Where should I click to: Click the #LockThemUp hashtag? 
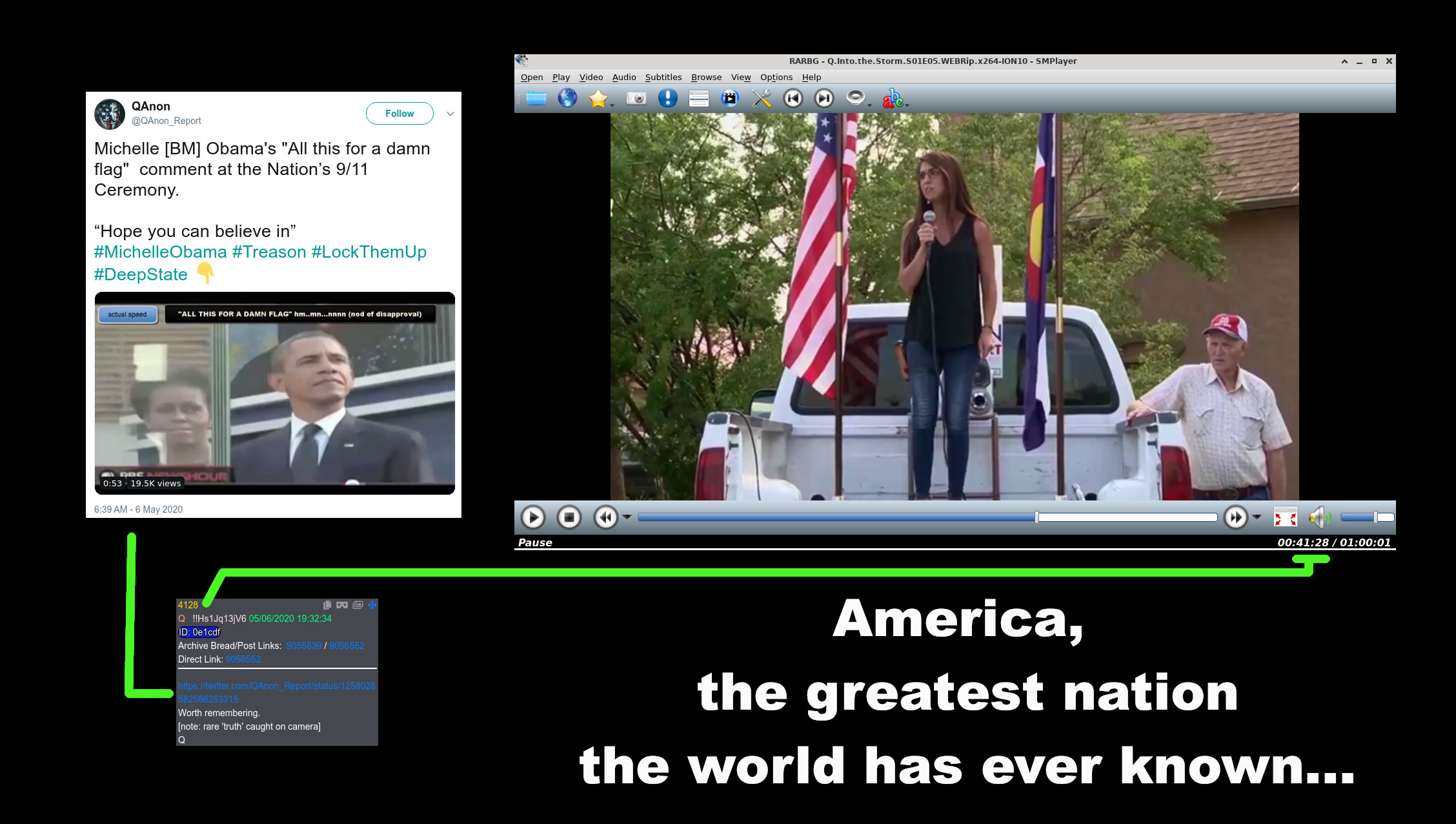click(369, 252)
